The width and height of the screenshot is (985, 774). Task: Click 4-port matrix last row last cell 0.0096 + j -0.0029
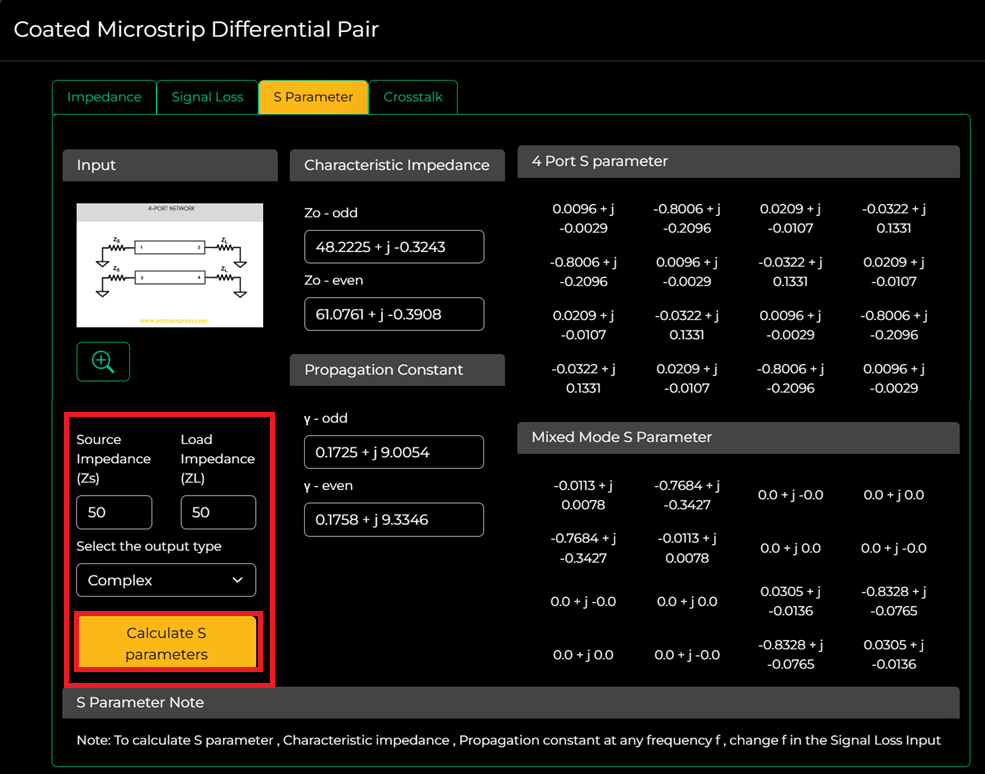pos(894,379)
